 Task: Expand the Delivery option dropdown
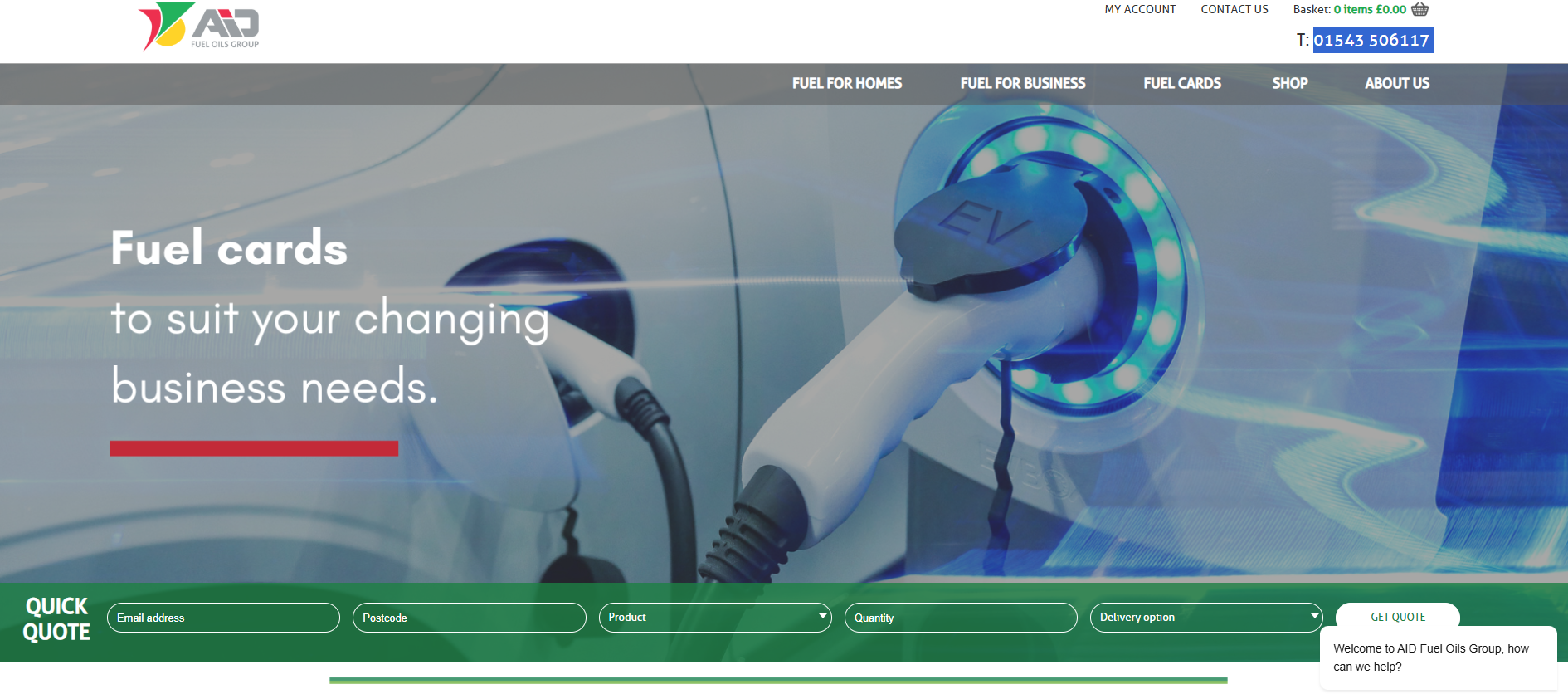tap(1205, 618)
